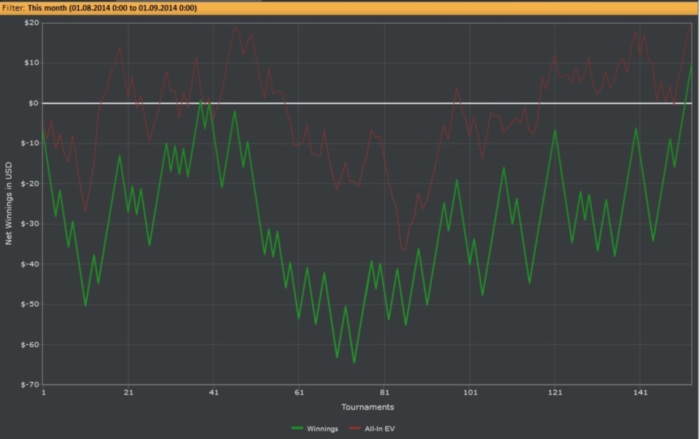This screenshot has height=439, width=700.
Task: Click the $-20 y-axis label
Action: [x=30, y=184]
